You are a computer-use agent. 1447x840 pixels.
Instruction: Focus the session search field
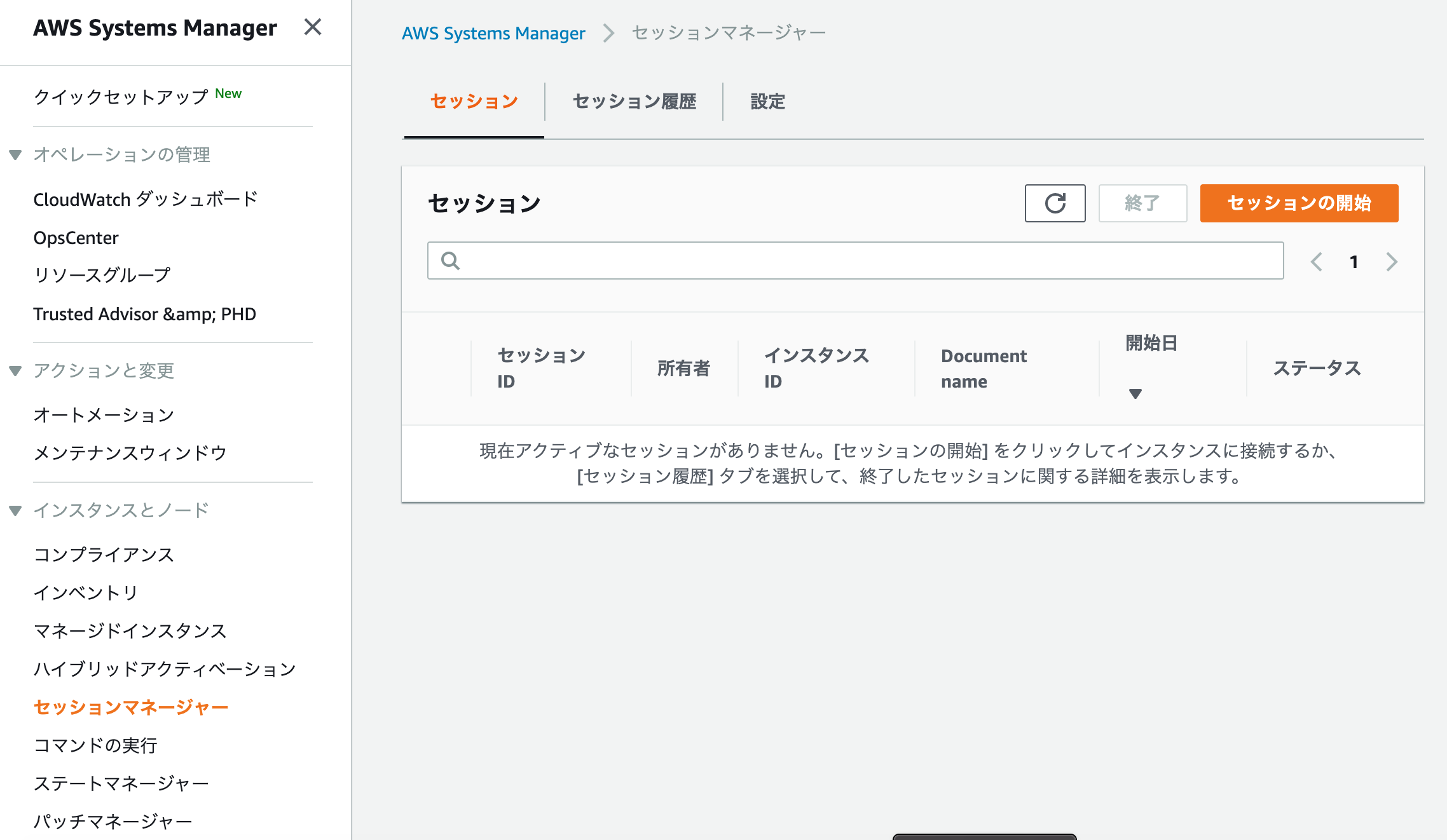pyautogui.click(x=855, y=261)
